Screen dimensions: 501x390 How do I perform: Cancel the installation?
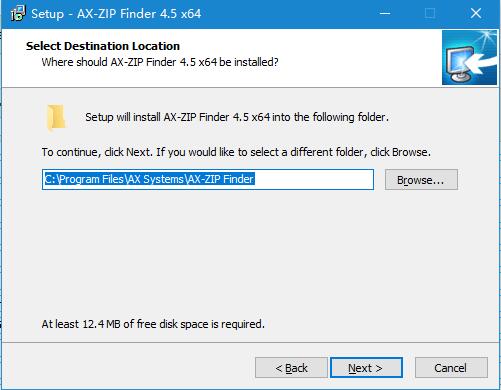(x=451, y=368)
